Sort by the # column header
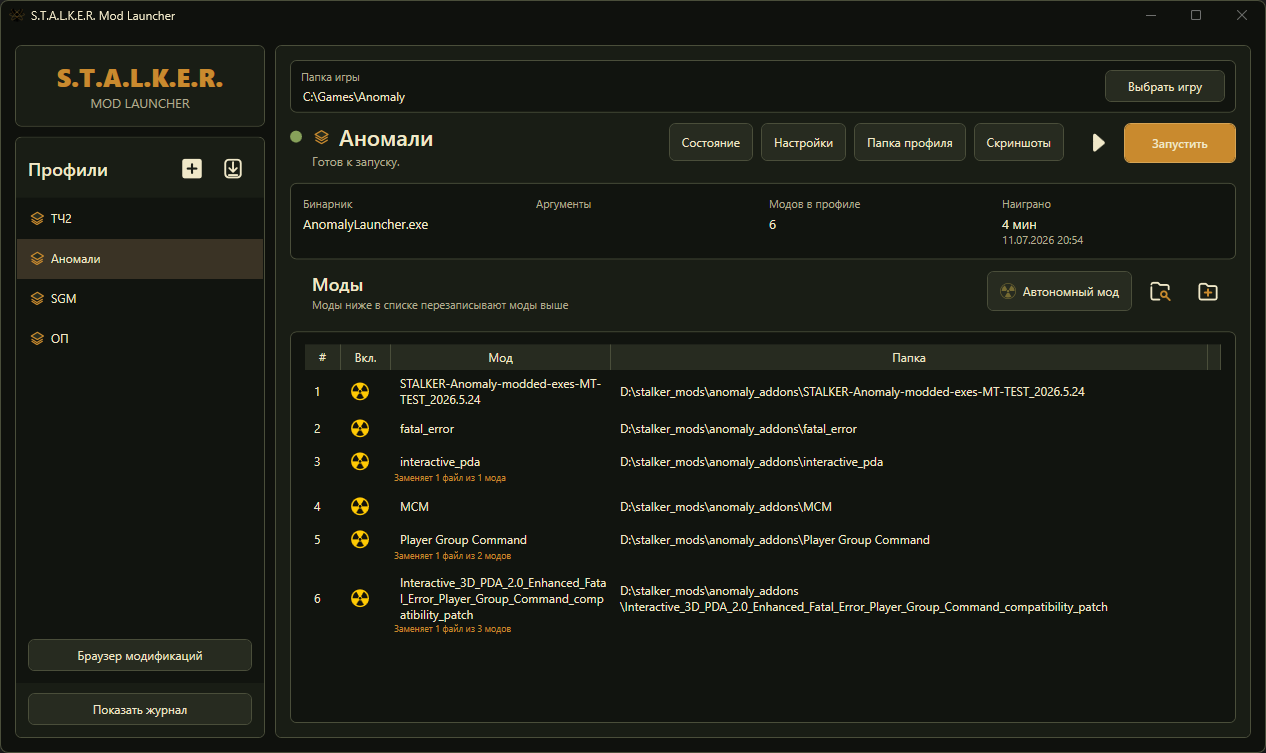This screenshot has height=753, width=1266. [x=322, y=357]
